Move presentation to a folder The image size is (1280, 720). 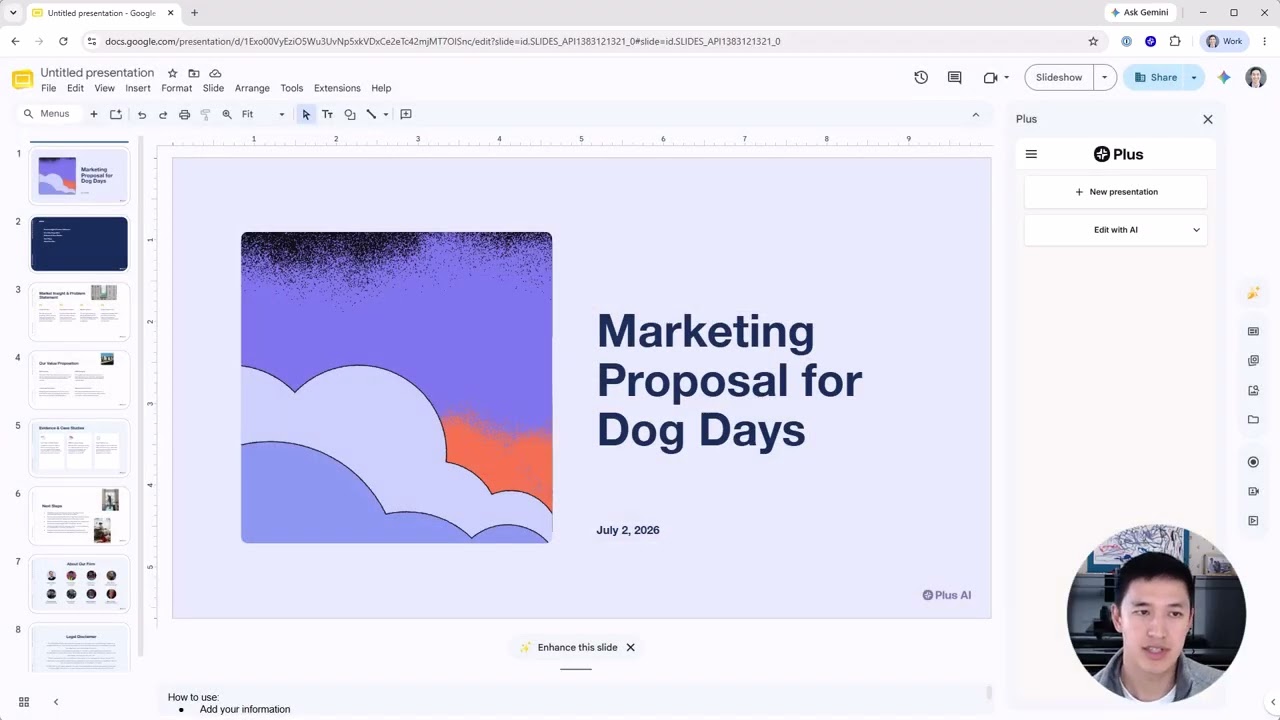tap(194, 73)
